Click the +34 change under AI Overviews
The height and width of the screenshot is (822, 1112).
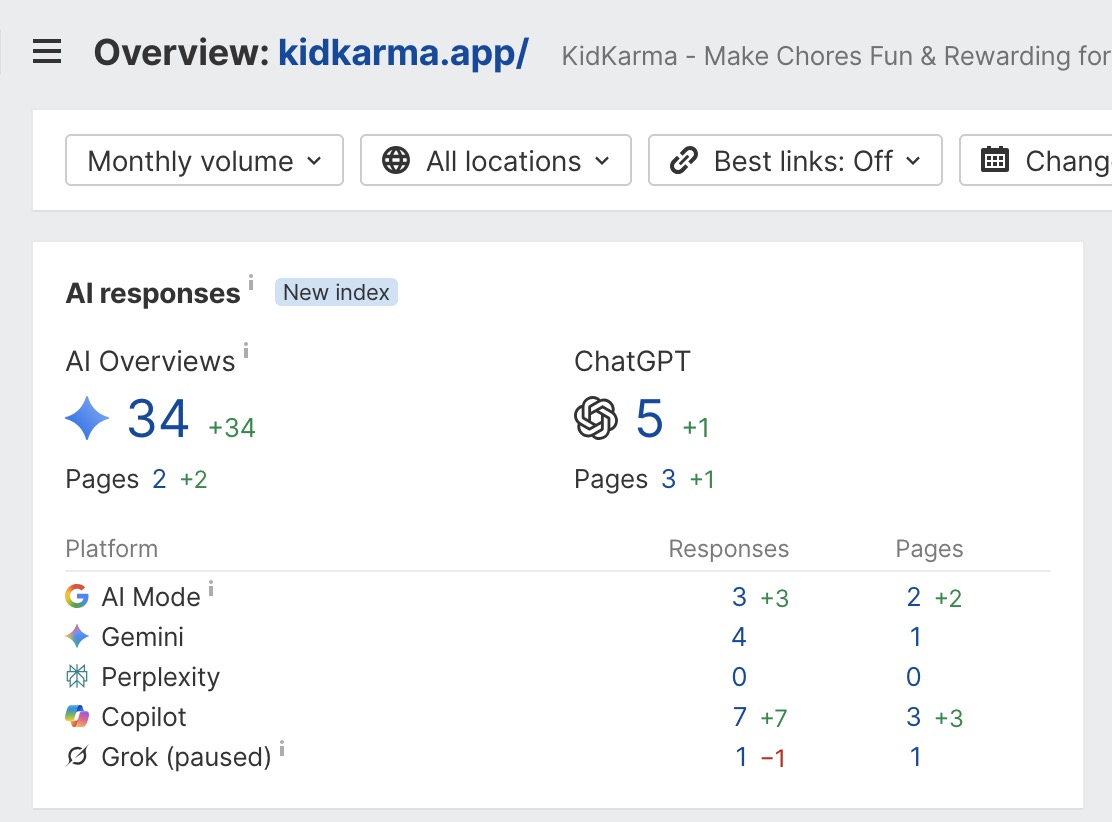[231, 428]
